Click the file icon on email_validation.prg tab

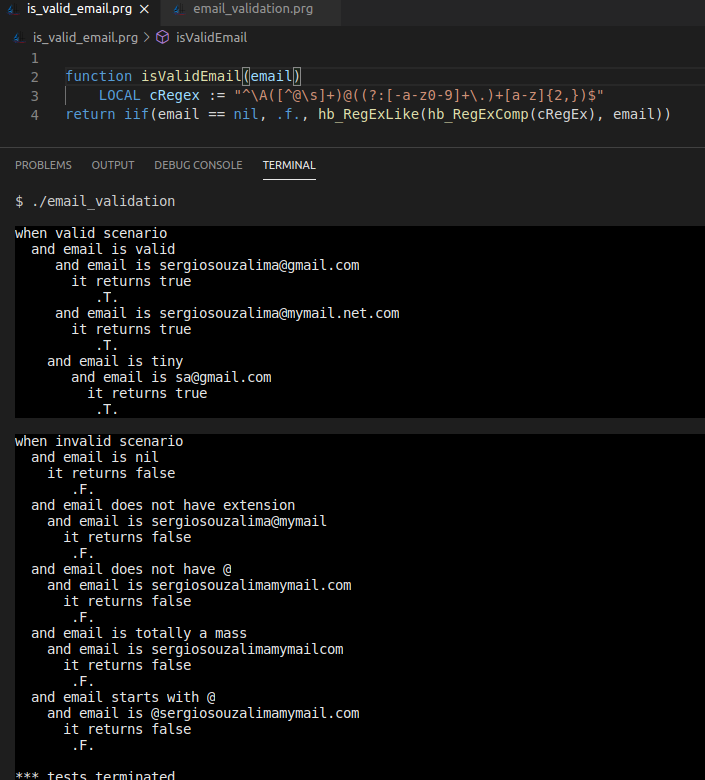178,9
